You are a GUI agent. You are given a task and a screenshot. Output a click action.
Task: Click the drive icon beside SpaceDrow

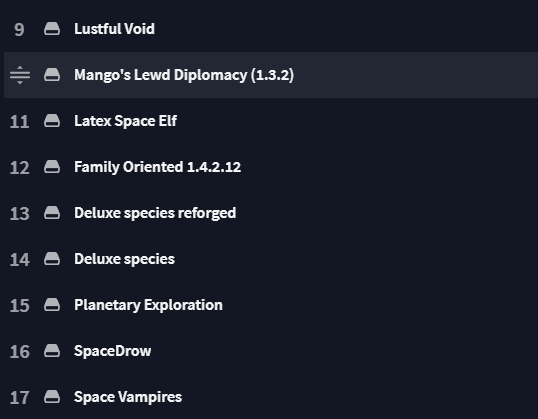[x=52, y=351]
